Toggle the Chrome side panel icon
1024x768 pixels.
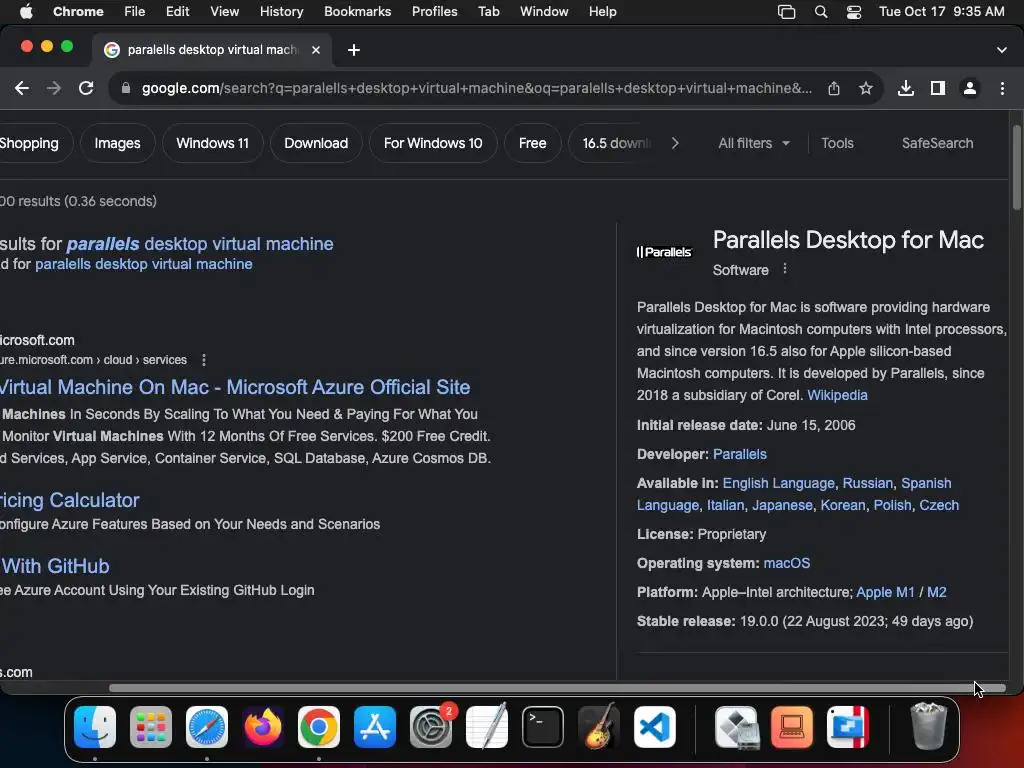coord(938,88)
